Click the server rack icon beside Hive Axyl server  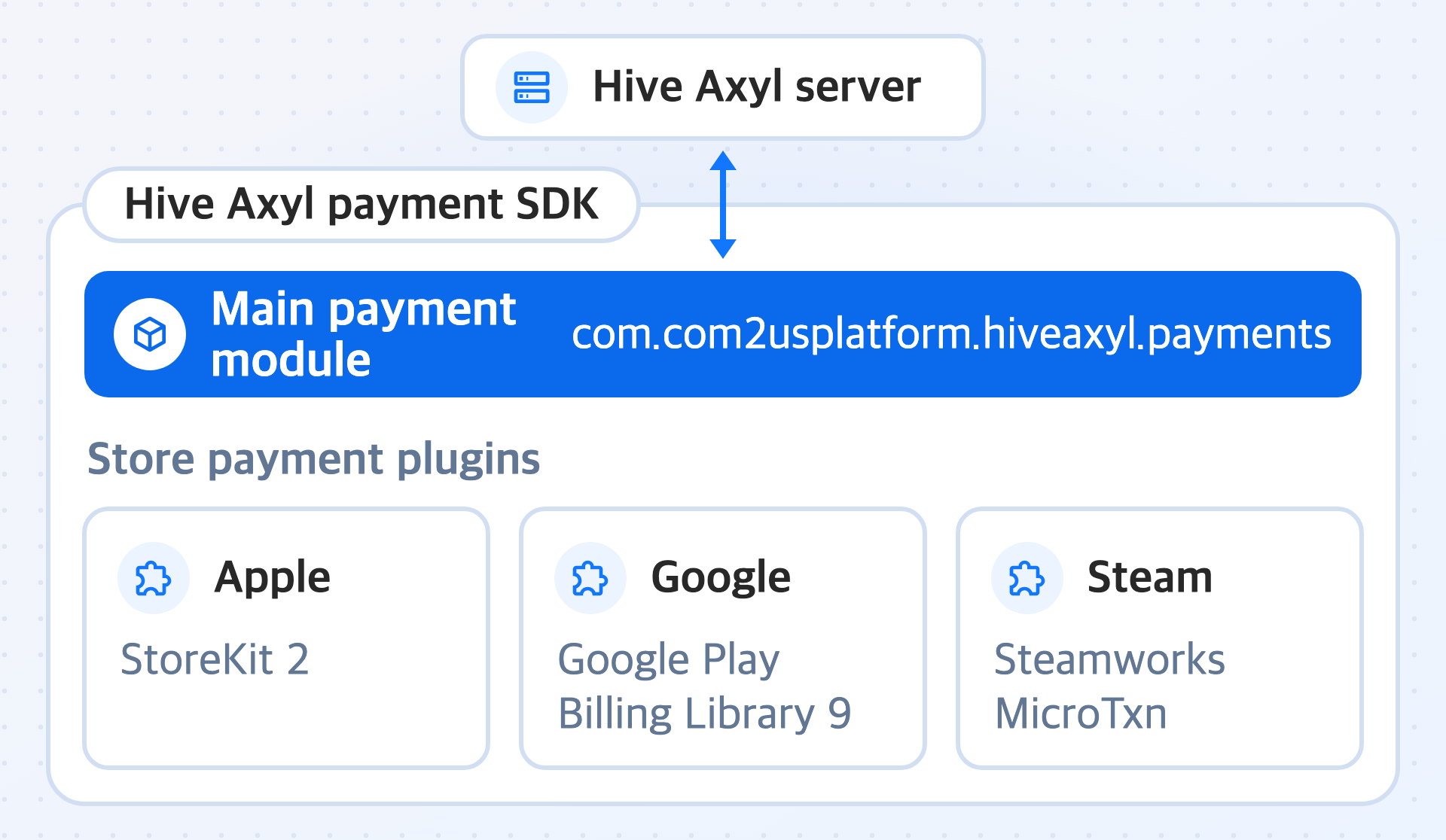tap(531, 87)
